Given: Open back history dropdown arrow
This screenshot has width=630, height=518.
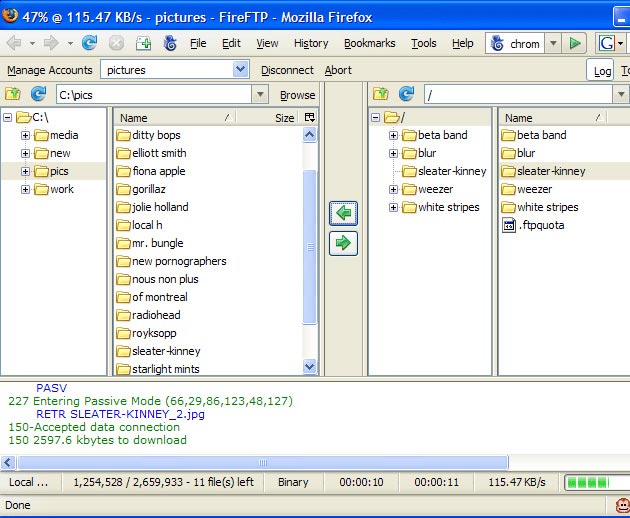Looking at the screenshot, I should point(32,43).
